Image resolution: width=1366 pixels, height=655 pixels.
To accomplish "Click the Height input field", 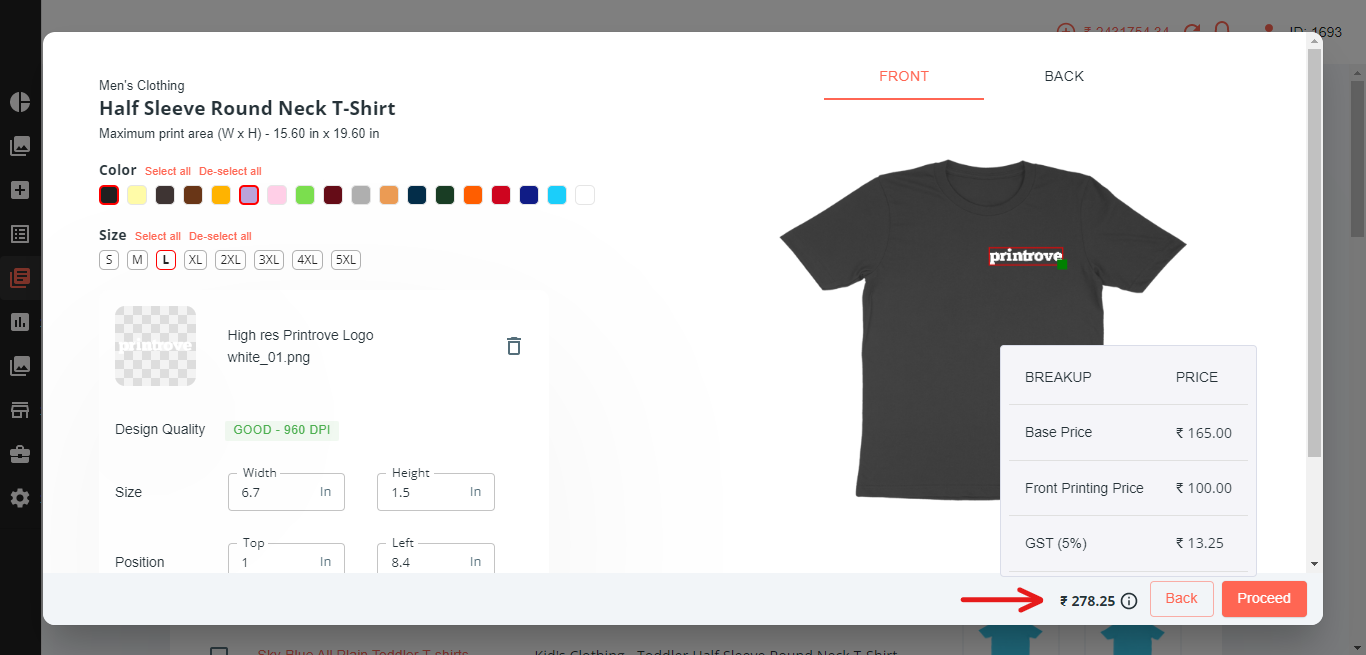I will [436, 492].
